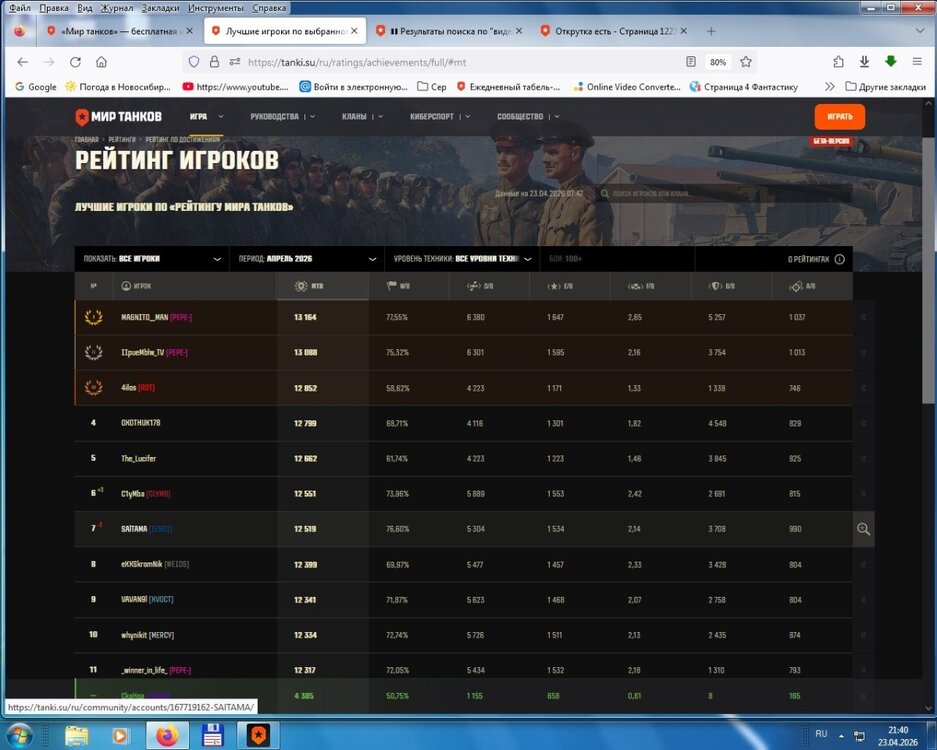Open the extensions puzzle icon in toolbar
The height and width of the screenshot is (750, 937).
pyautogui.click(x=838, y=62)
